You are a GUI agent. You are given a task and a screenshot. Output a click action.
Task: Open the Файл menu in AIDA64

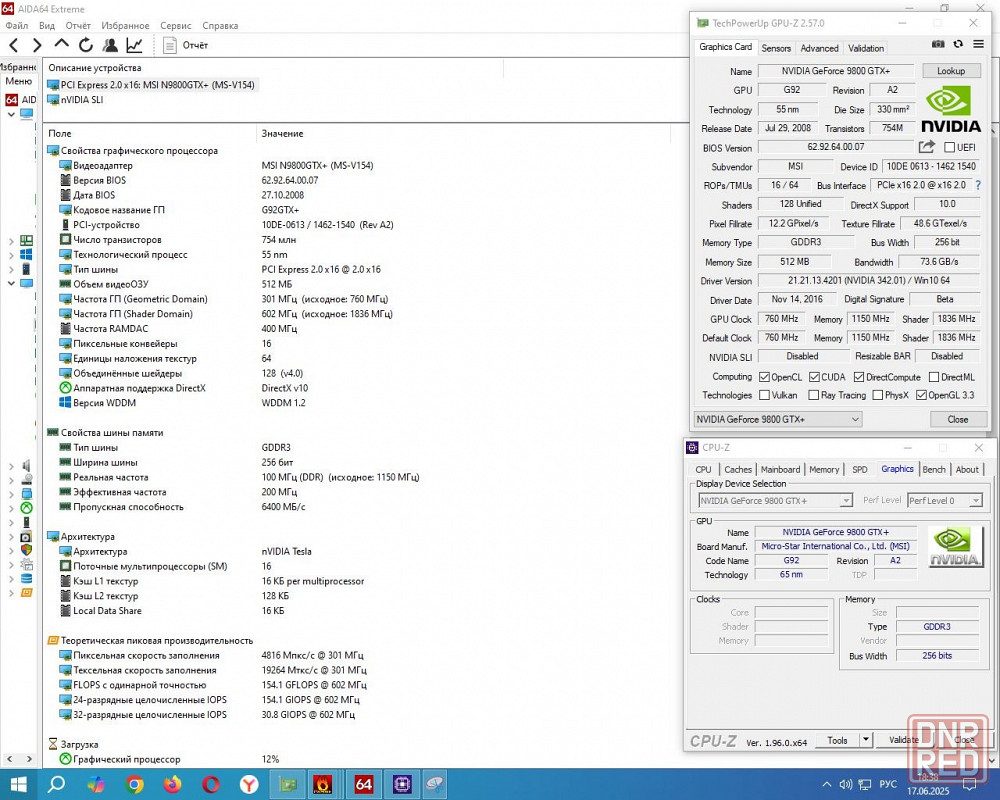coord(17,26)
